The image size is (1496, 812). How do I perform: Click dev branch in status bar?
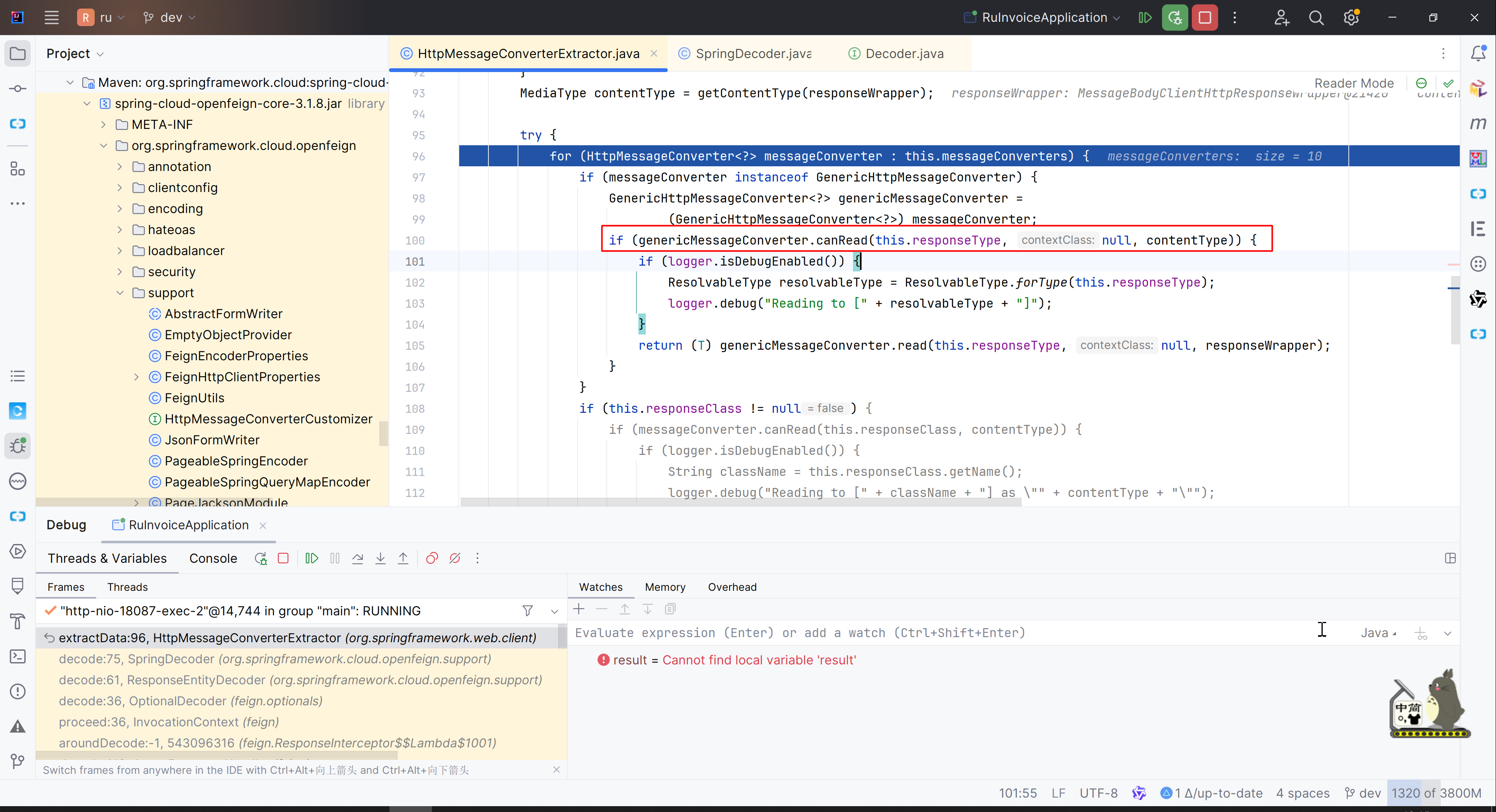tap(1362, 793)
